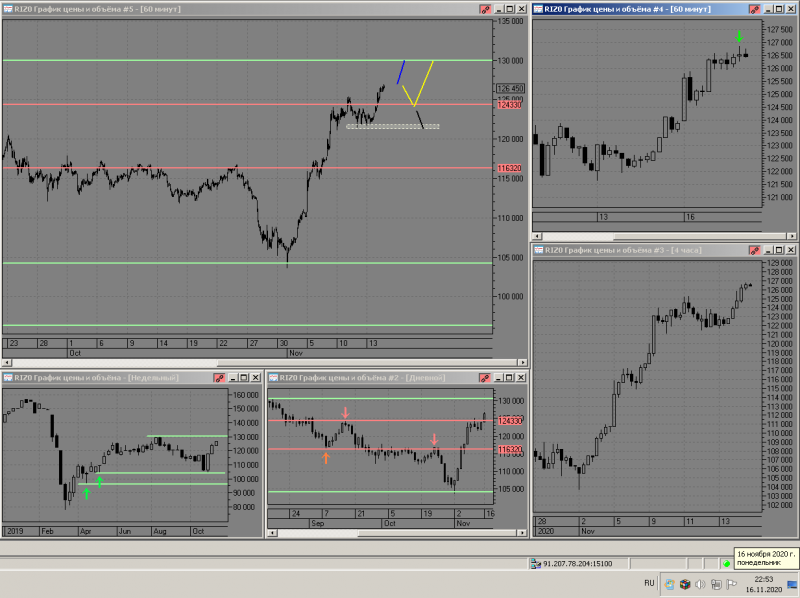Click the Windows-logo tray icon beside RU
This screenshot has width=800, height=598.
(669, 584)
